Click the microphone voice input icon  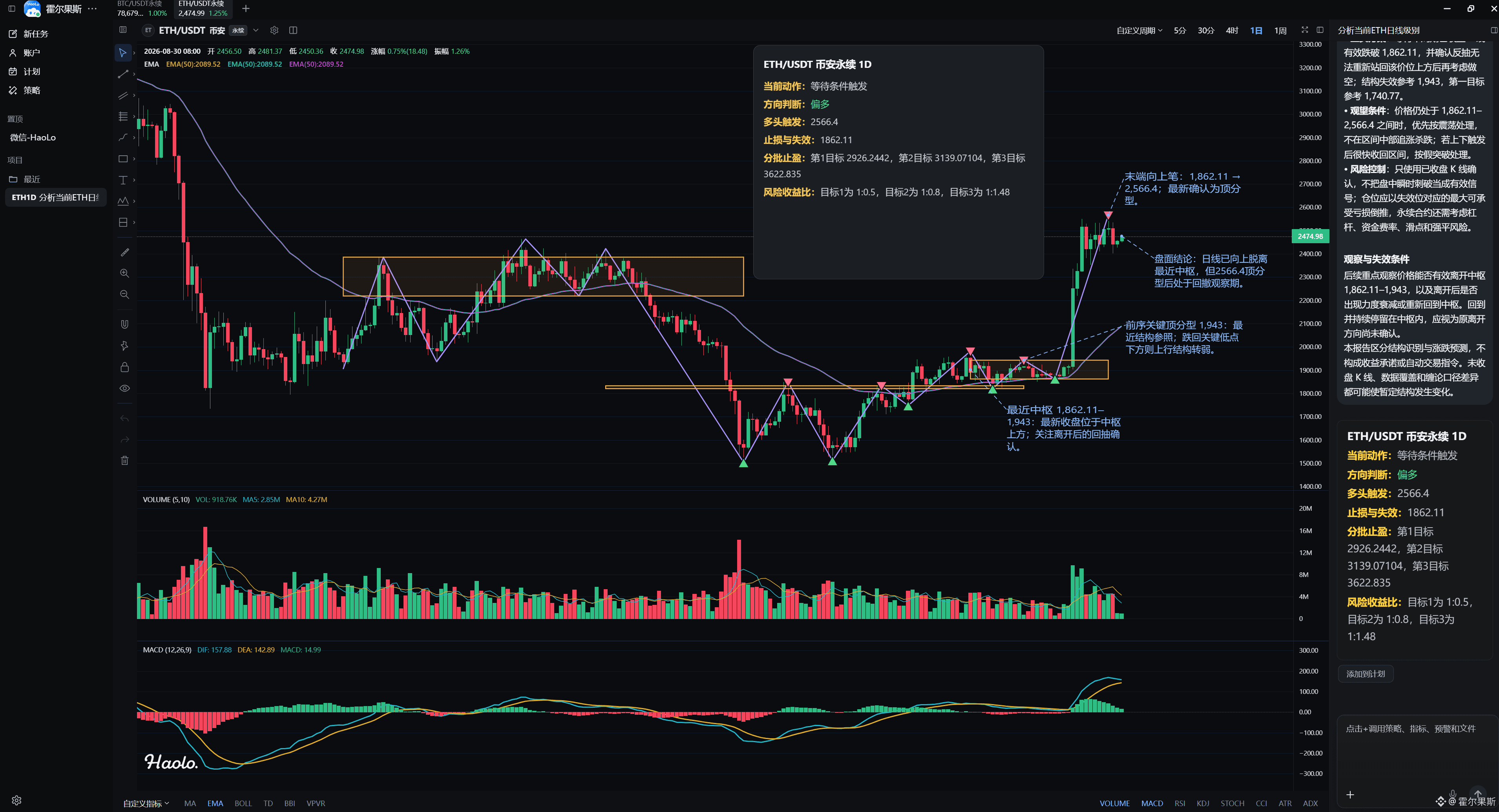1452,794
